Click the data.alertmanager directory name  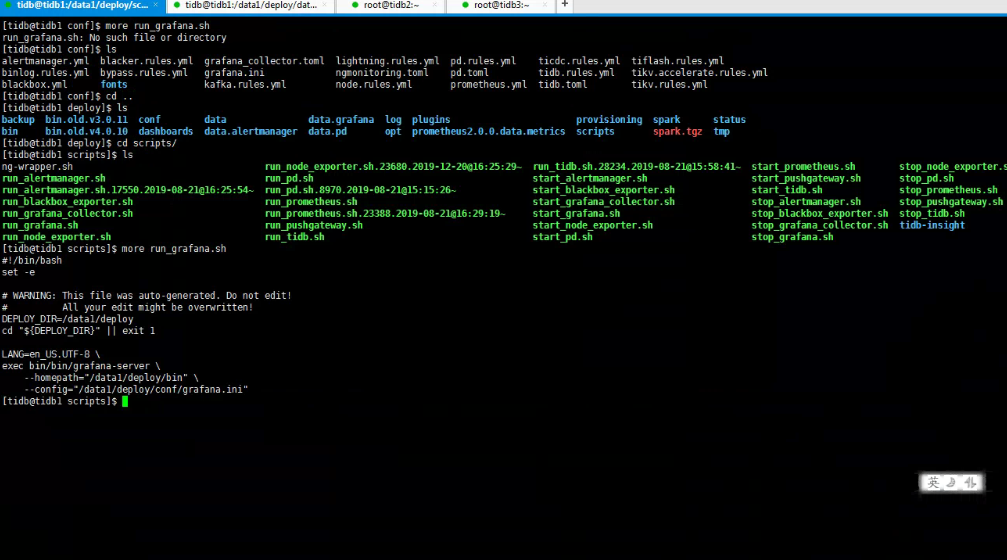[x=250, y=132]
